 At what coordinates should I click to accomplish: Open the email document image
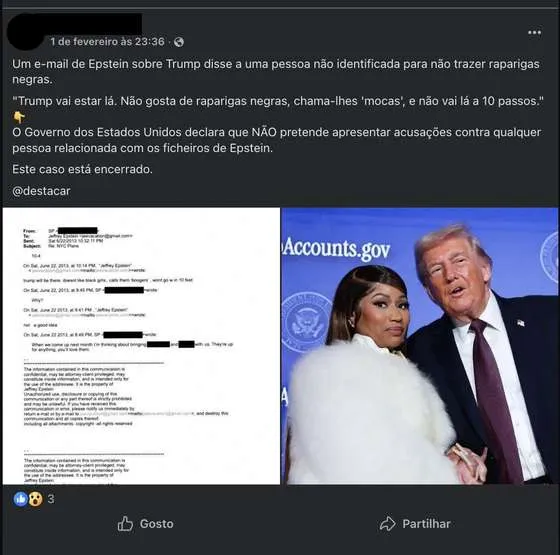141,346
